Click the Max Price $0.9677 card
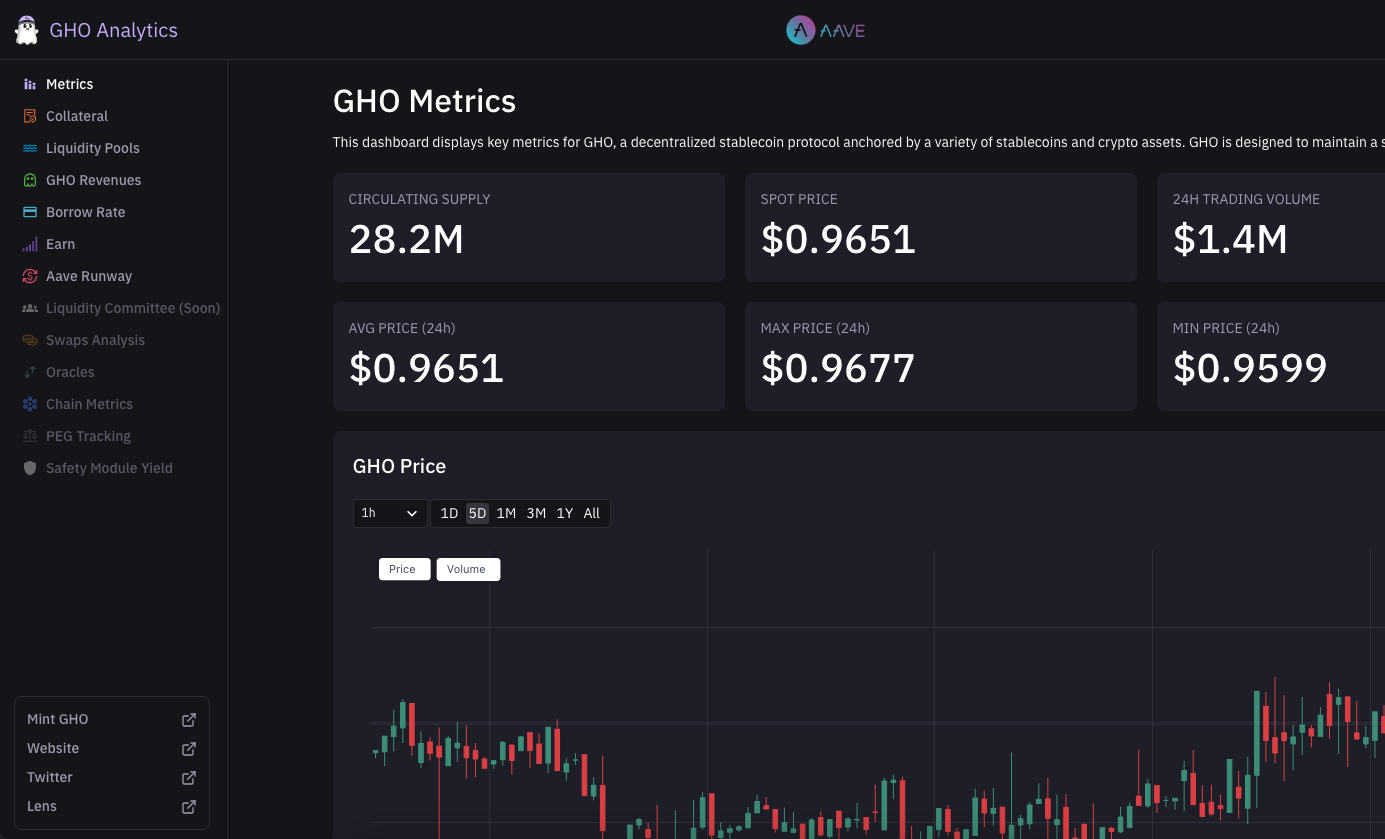 point(941,356)
